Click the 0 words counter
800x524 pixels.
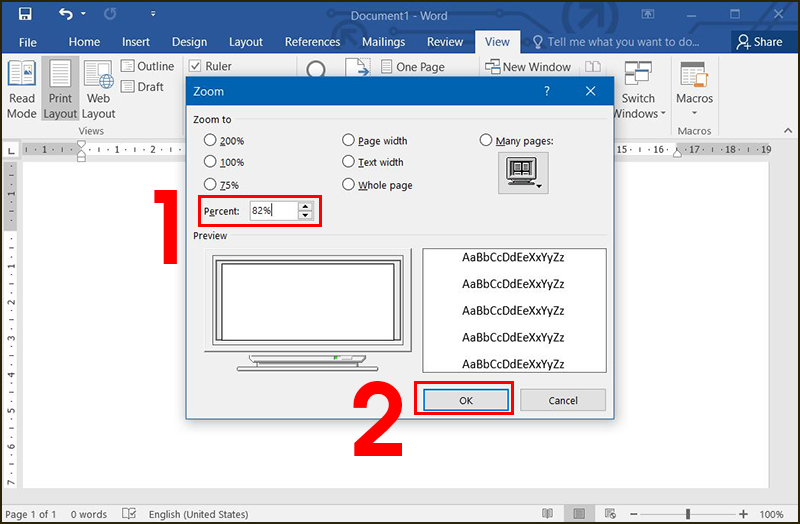click(x=89, y=514)
